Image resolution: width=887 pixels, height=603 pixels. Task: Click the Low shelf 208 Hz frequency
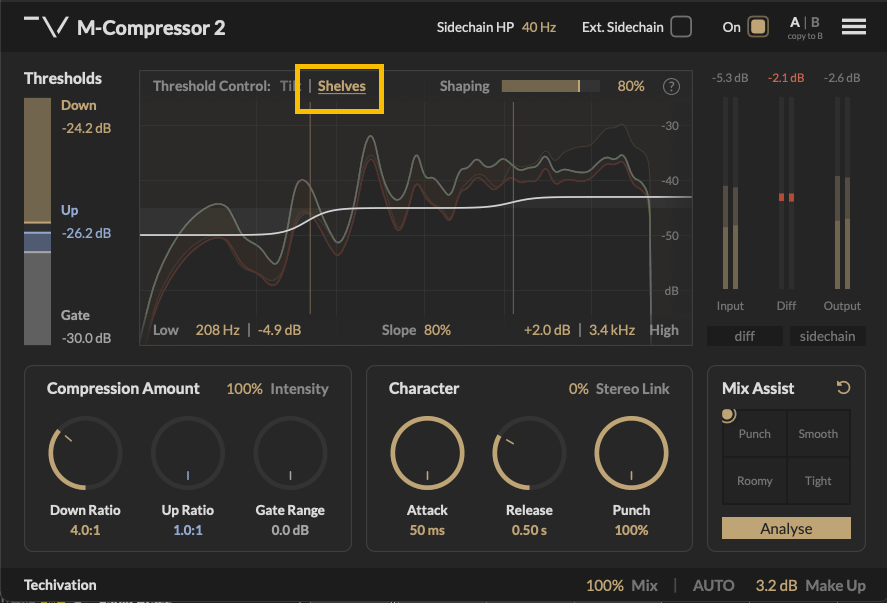click(x=217, y=330)
